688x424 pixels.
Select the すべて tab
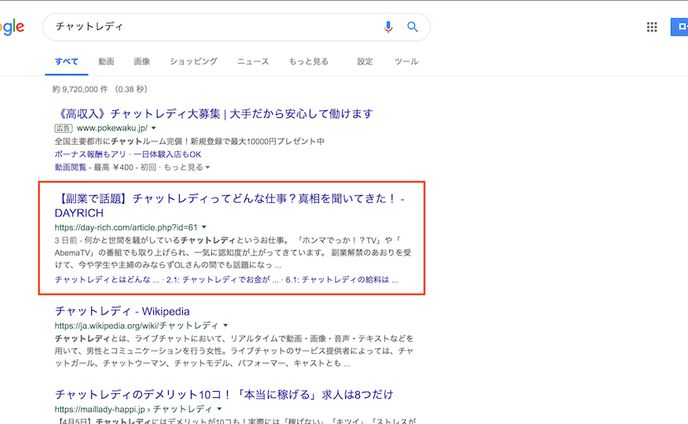tap(66, 61)
